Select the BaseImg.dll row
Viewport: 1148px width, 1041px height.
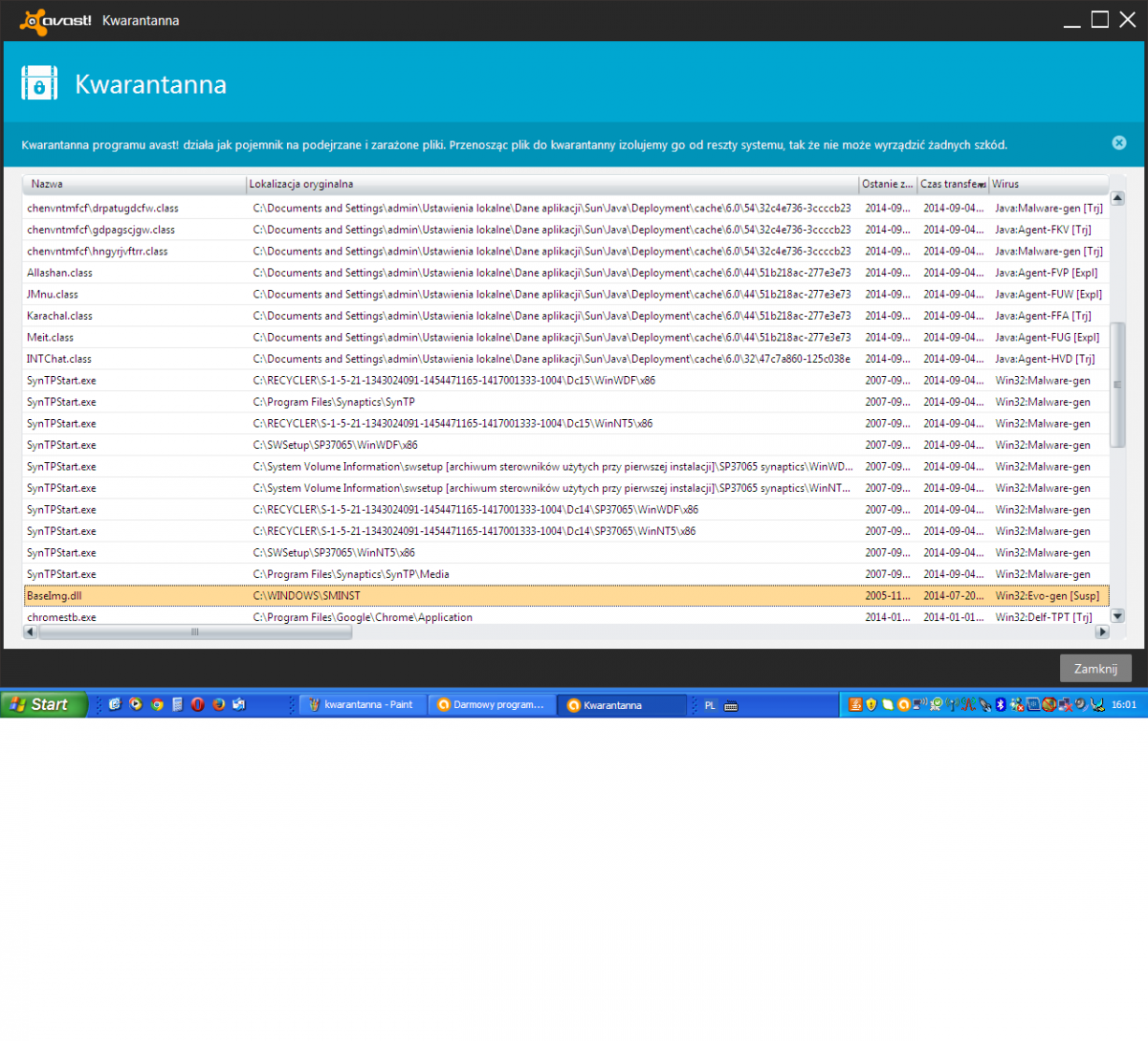(566, 595)
